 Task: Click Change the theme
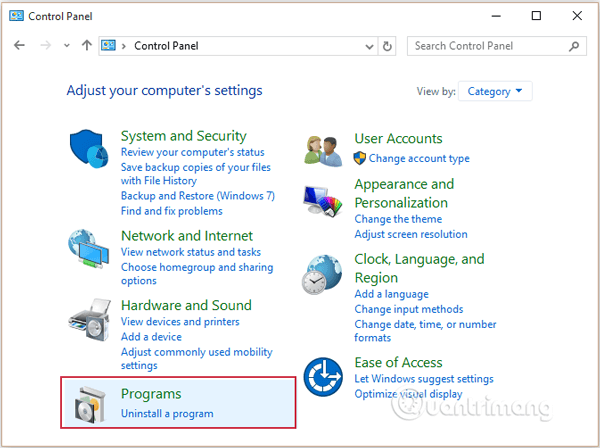(x=398, y=219)
